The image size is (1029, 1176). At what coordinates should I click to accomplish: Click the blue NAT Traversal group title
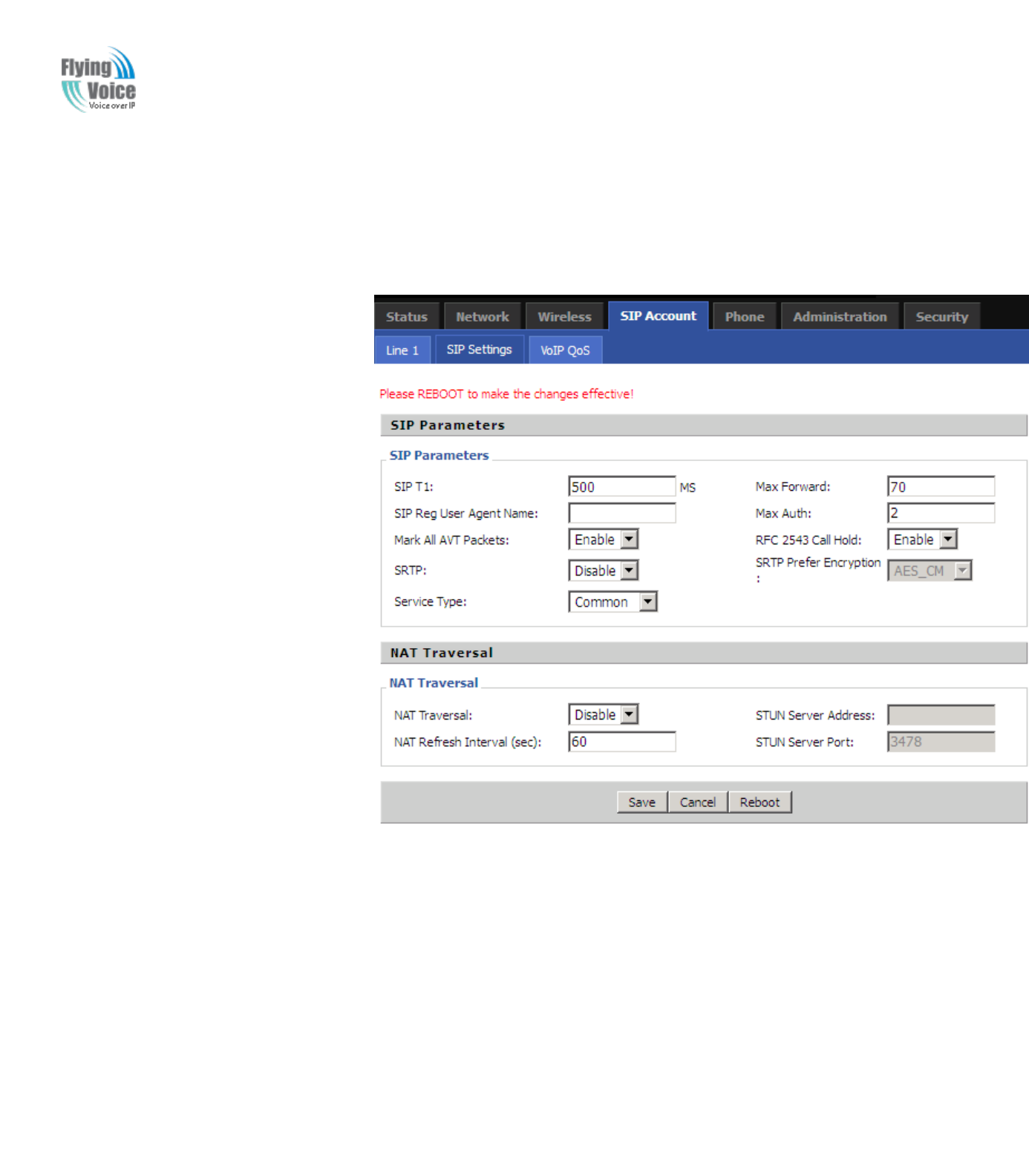(x=434, y=682)
